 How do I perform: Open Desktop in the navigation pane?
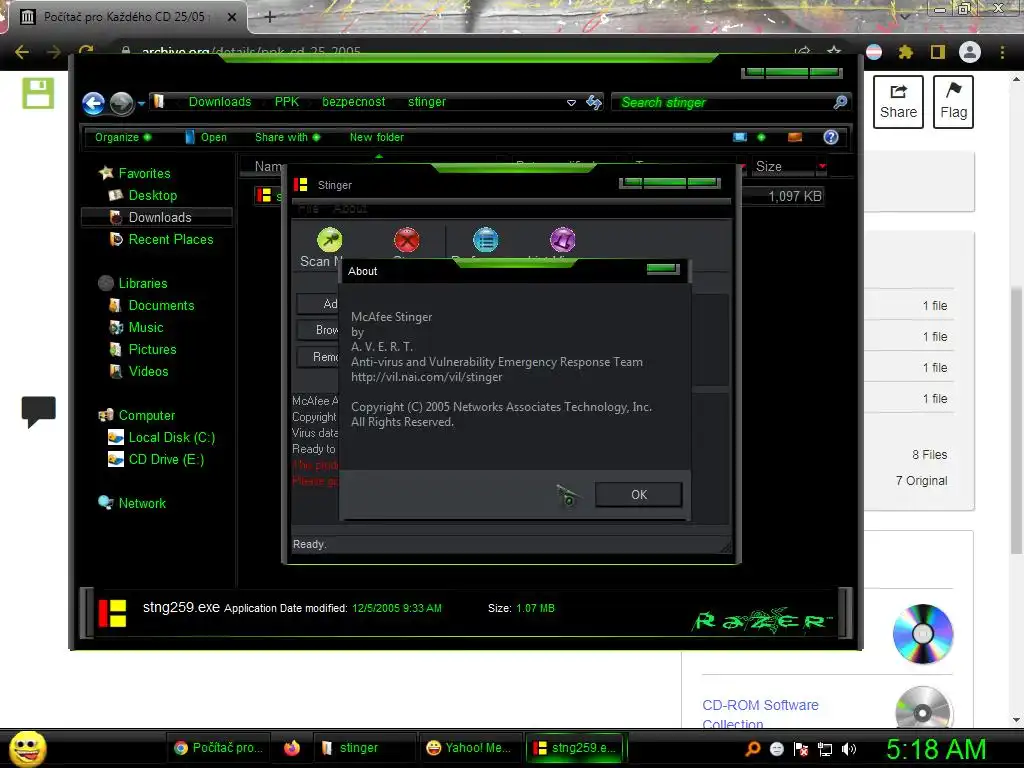tap(153, 195)
